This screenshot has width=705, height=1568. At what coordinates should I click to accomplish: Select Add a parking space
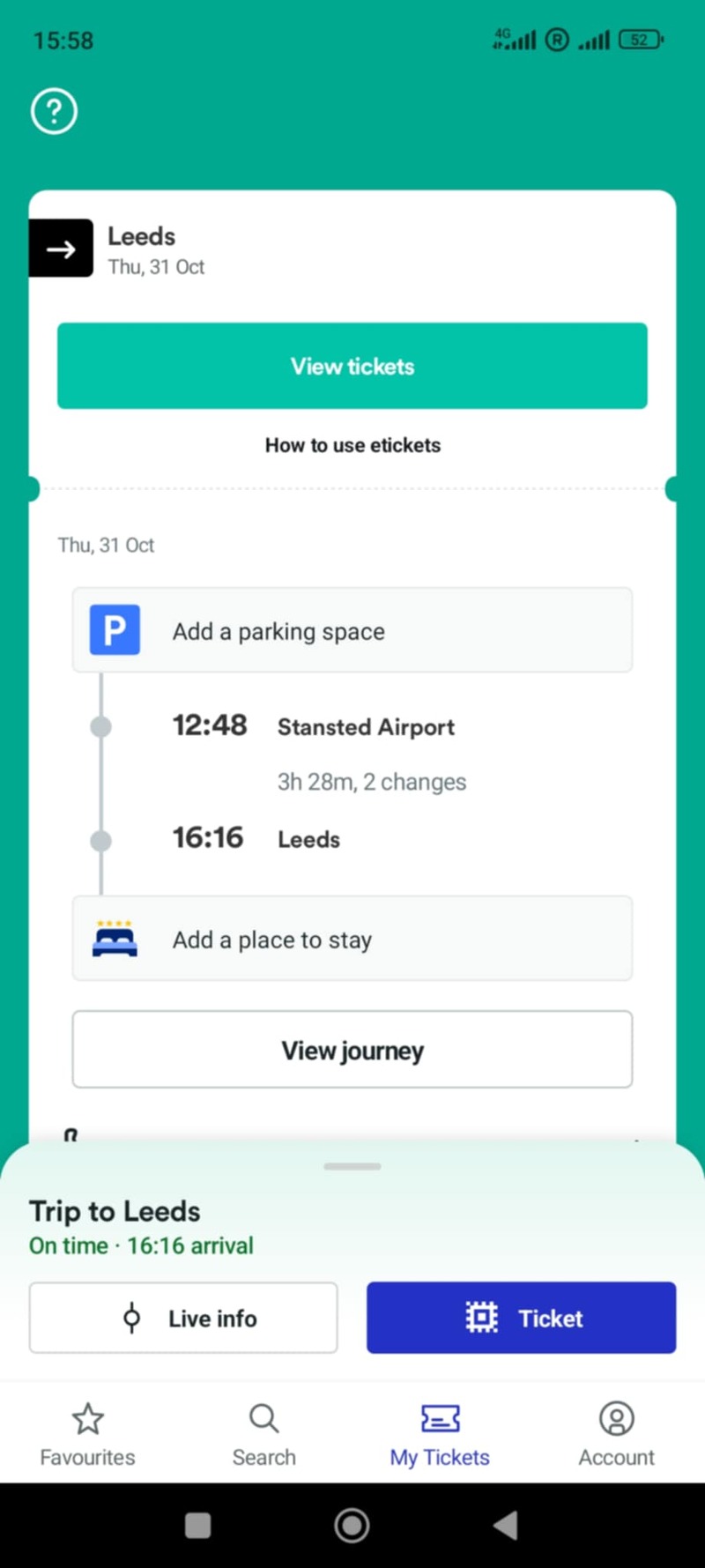[352, 630]
